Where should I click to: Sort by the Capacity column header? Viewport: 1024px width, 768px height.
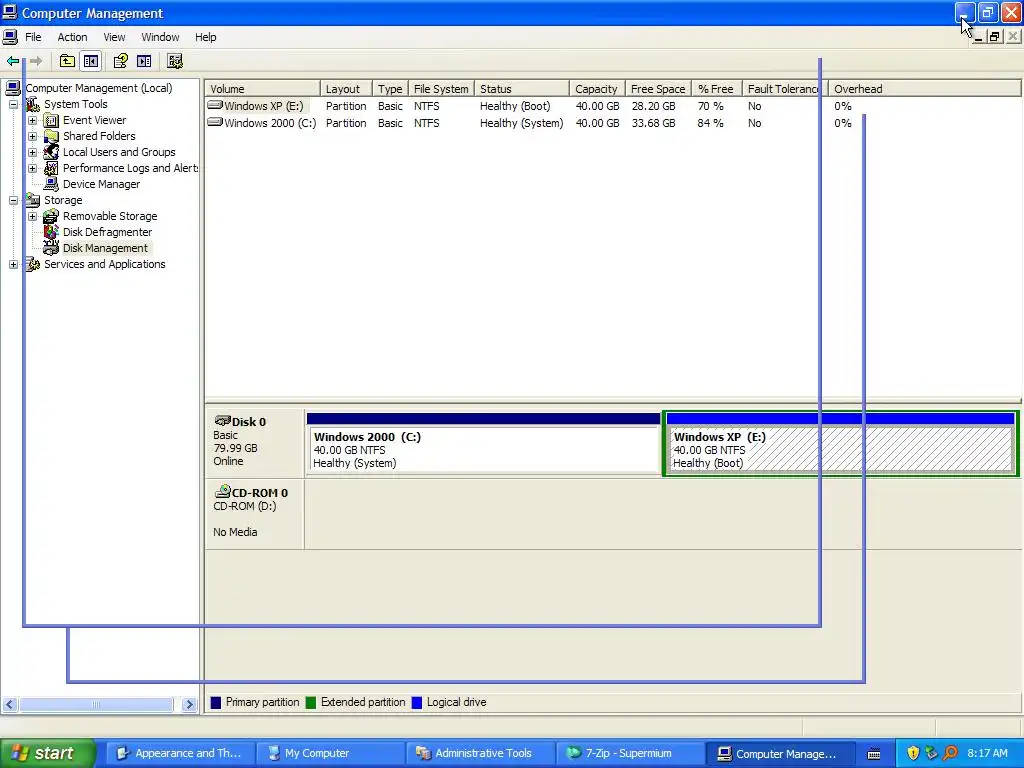598,89
